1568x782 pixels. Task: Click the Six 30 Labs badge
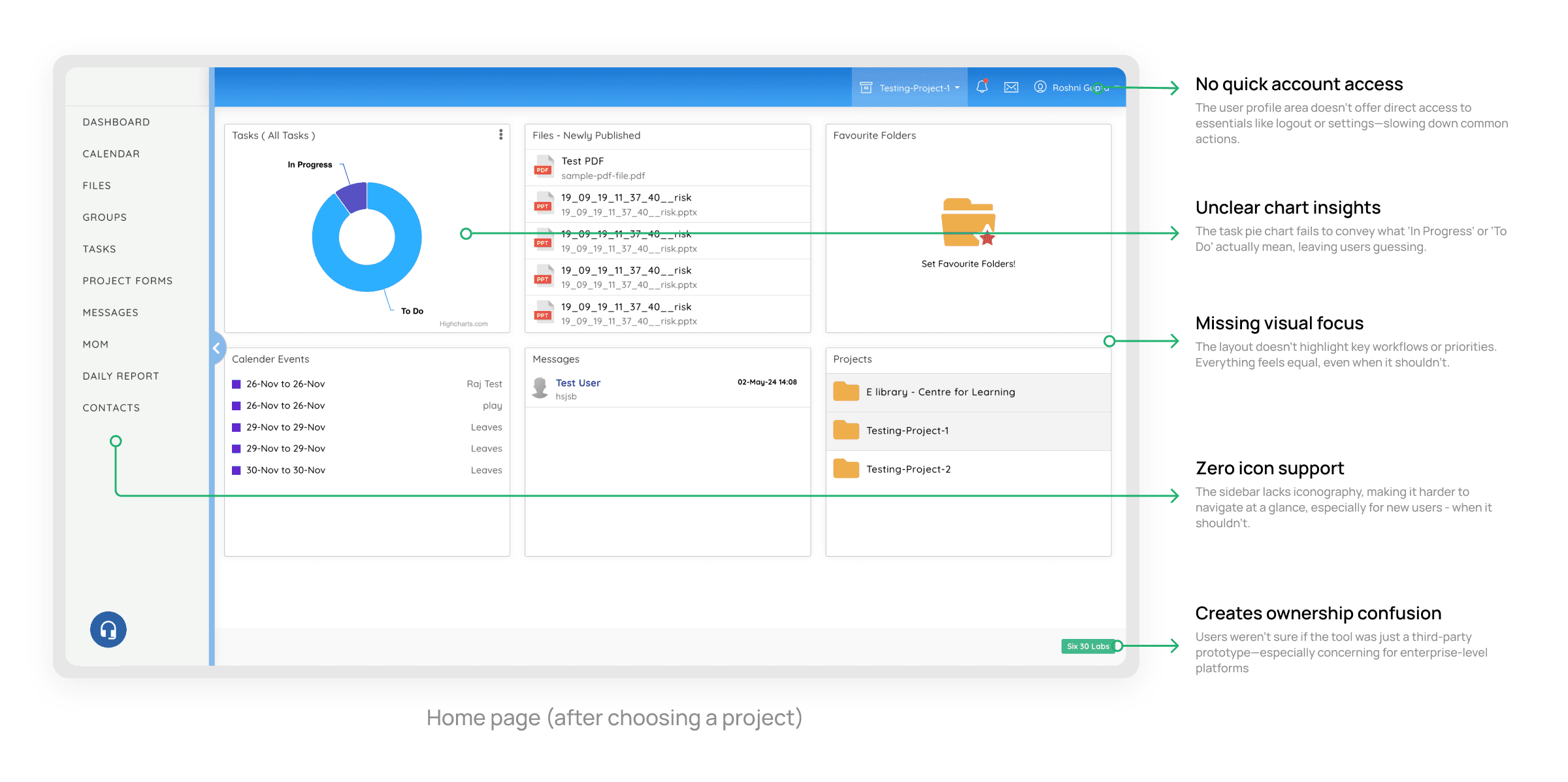point(1087,646)
